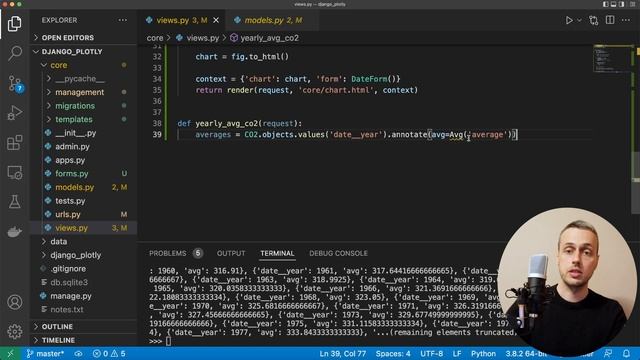The image size is (640, 360).
Task: Open the Testing flask view
Action: point(15,202)
